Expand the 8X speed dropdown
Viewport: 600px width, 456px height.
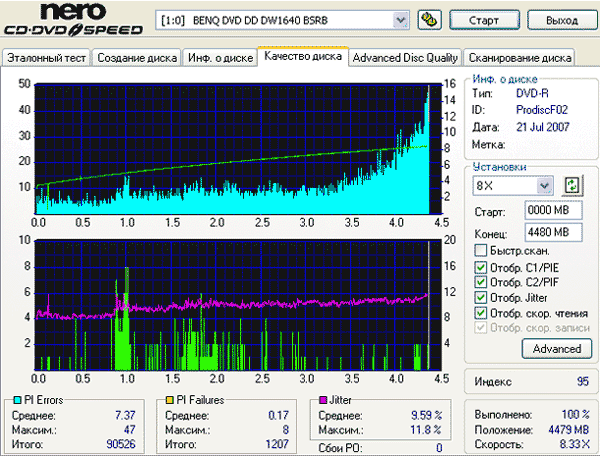point(544,186)
